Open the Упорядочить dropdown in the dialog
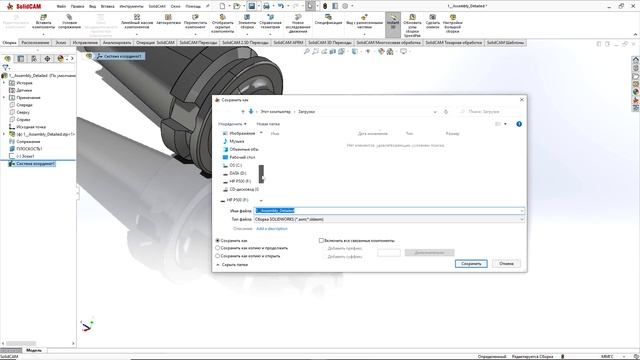 click(232, 124)
